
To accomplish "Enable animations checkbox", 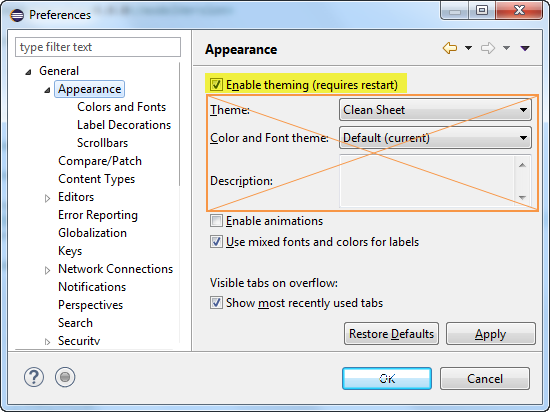I will click(x=216, y=221).
